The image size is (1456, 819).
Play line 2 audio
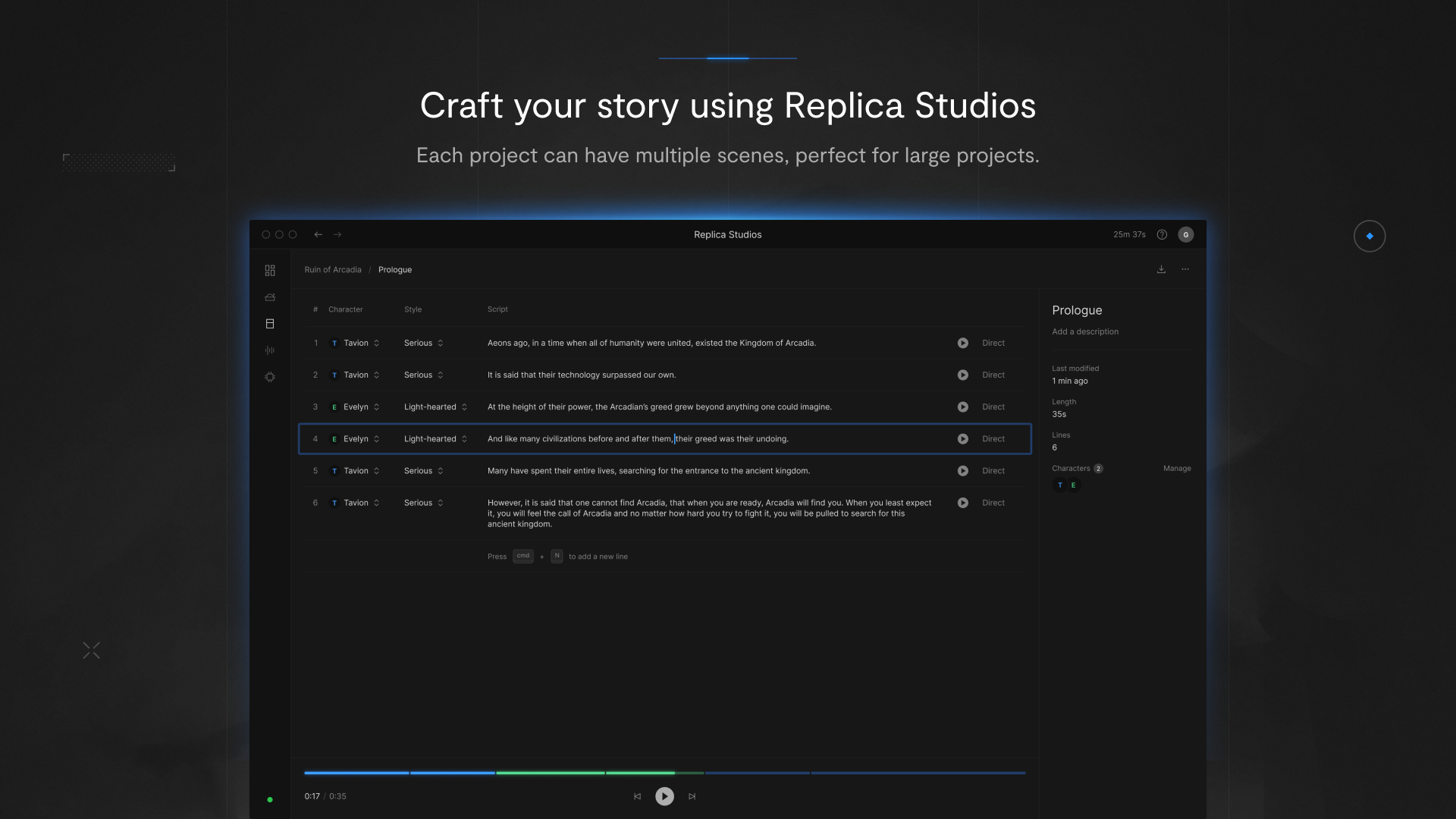pos(962,375)
